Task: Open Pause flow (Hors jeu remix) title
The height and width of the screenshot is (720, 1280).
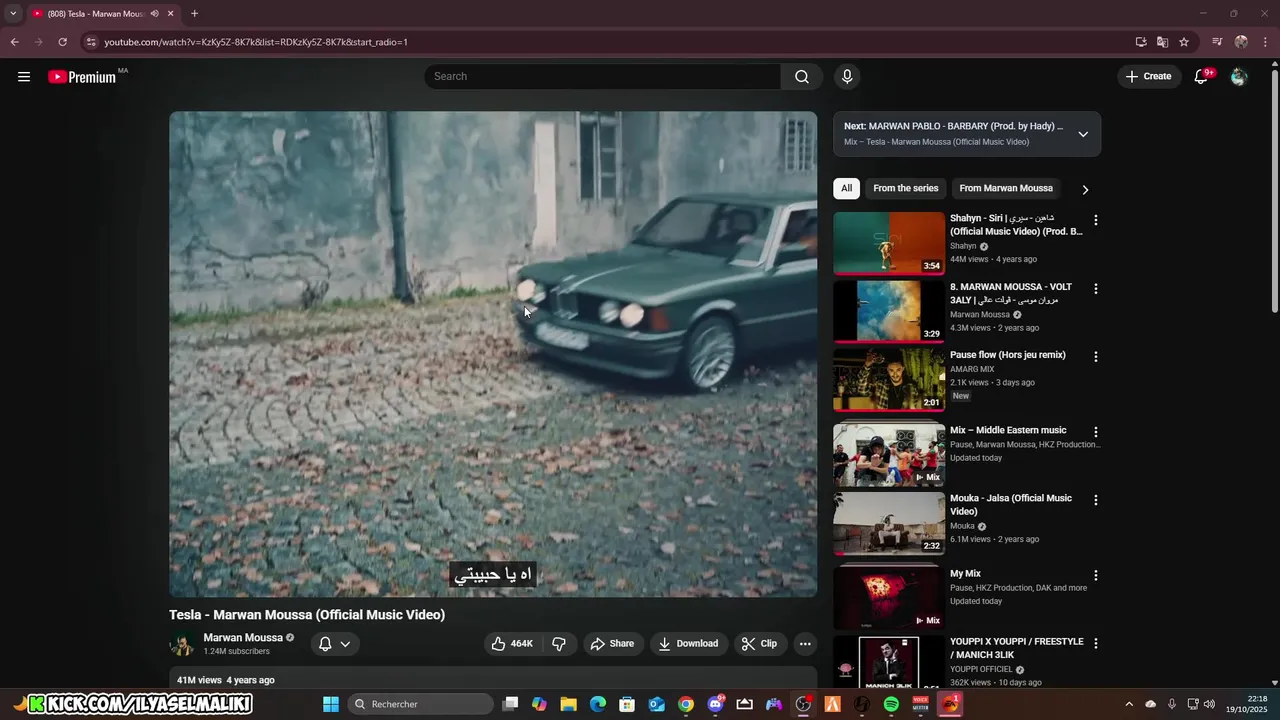Action: [1007, 355]
